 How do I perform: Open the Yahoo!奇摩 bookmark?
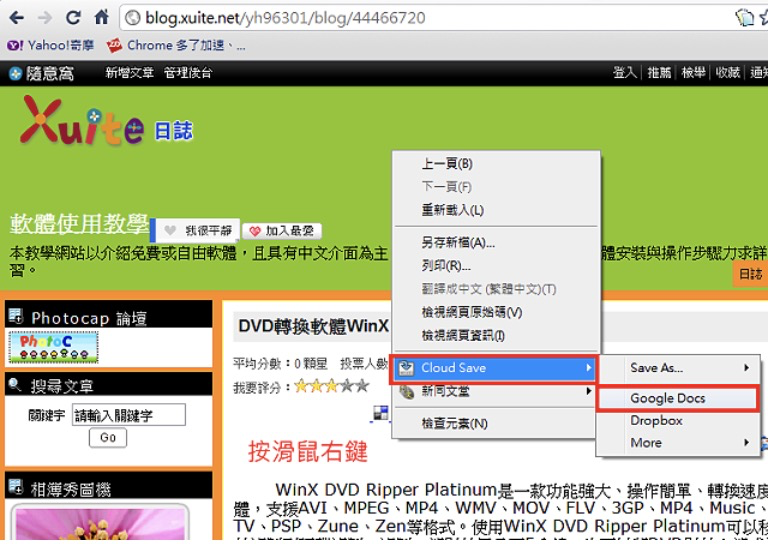50,46
